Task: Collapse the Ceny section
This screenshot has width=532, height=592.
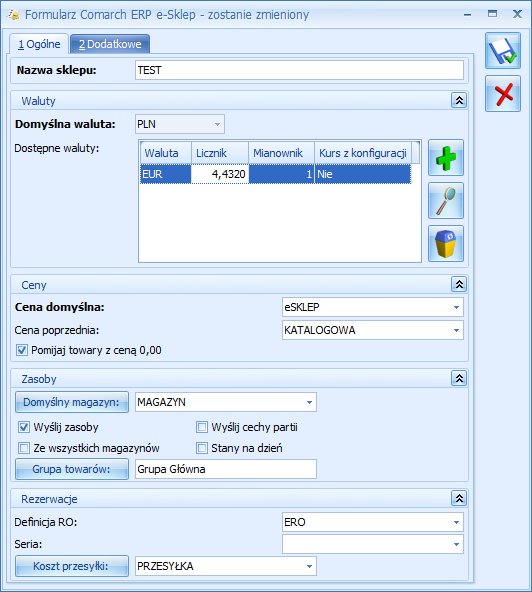Action: point(459,284)
